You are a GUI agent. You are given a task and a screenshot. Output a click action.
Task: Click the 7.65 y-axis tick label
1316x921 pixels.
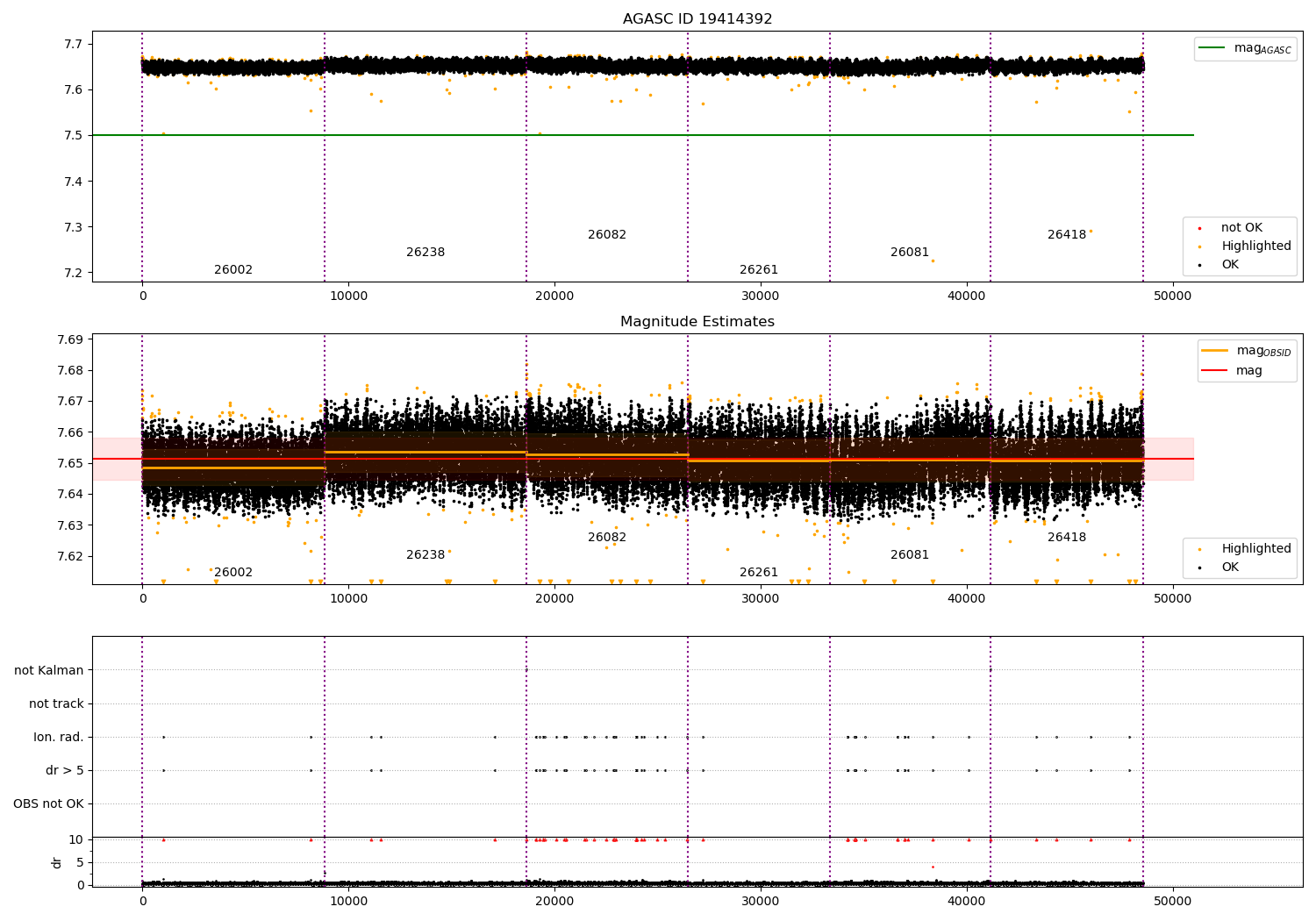[x=69, y=464]
